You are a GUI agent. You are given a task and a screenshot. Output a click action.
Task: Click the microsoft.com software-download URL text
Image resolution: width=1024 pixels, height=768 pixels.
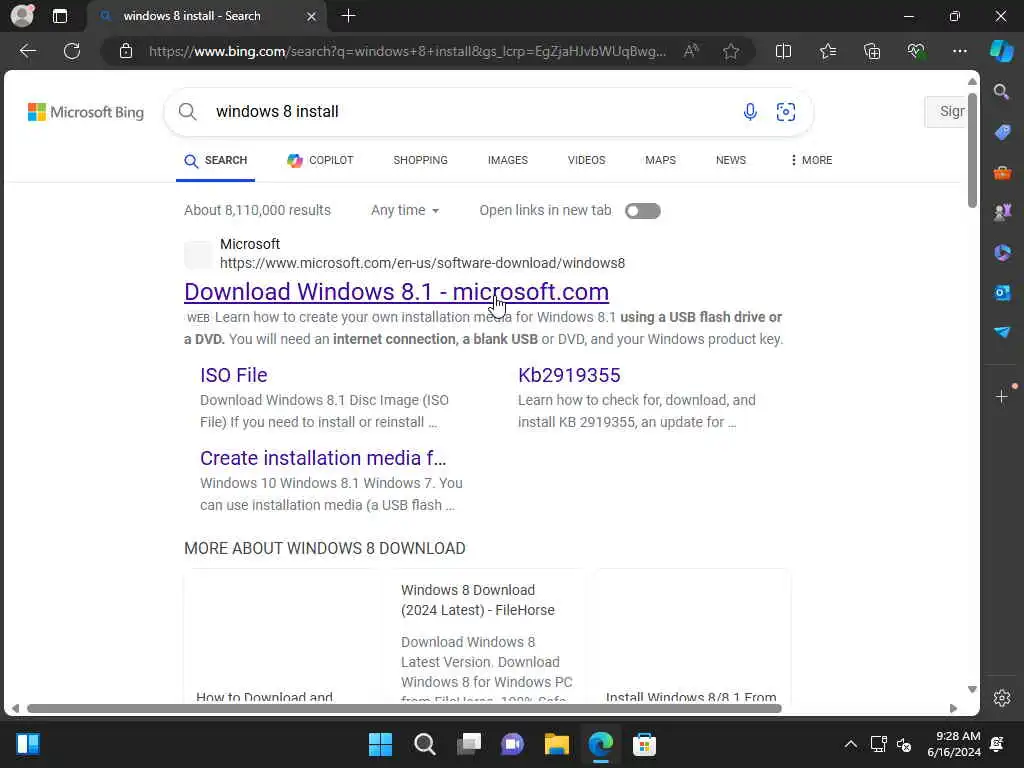click(422, 263)
